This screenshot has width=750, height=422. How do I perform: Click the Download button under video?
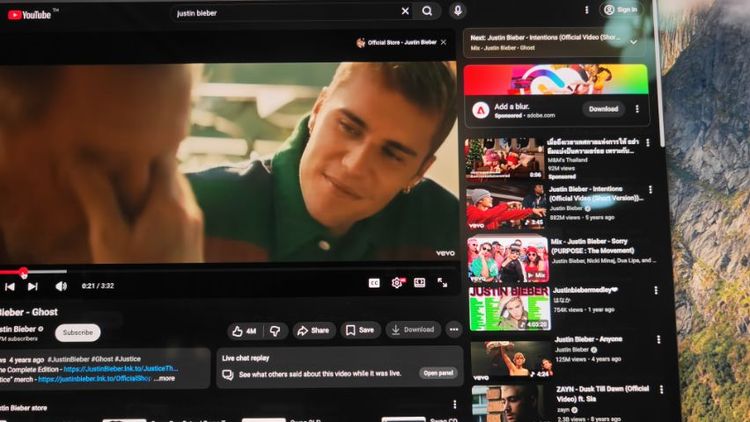pyautogui.click(x=413, y=329)
